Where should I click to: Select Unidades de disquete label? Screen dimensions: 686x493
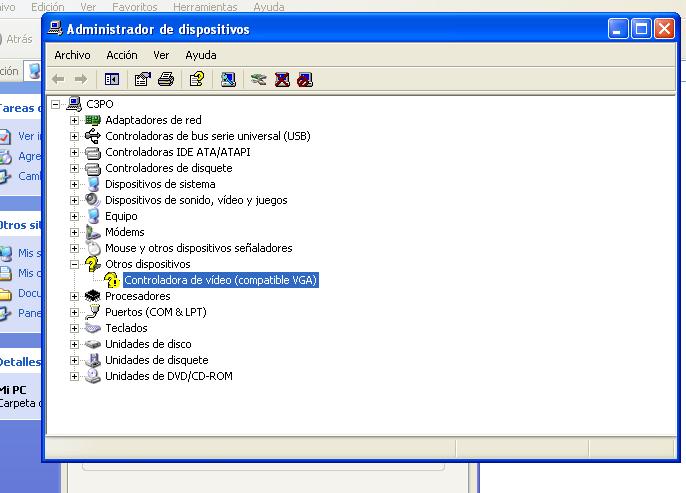pos(157,360)
